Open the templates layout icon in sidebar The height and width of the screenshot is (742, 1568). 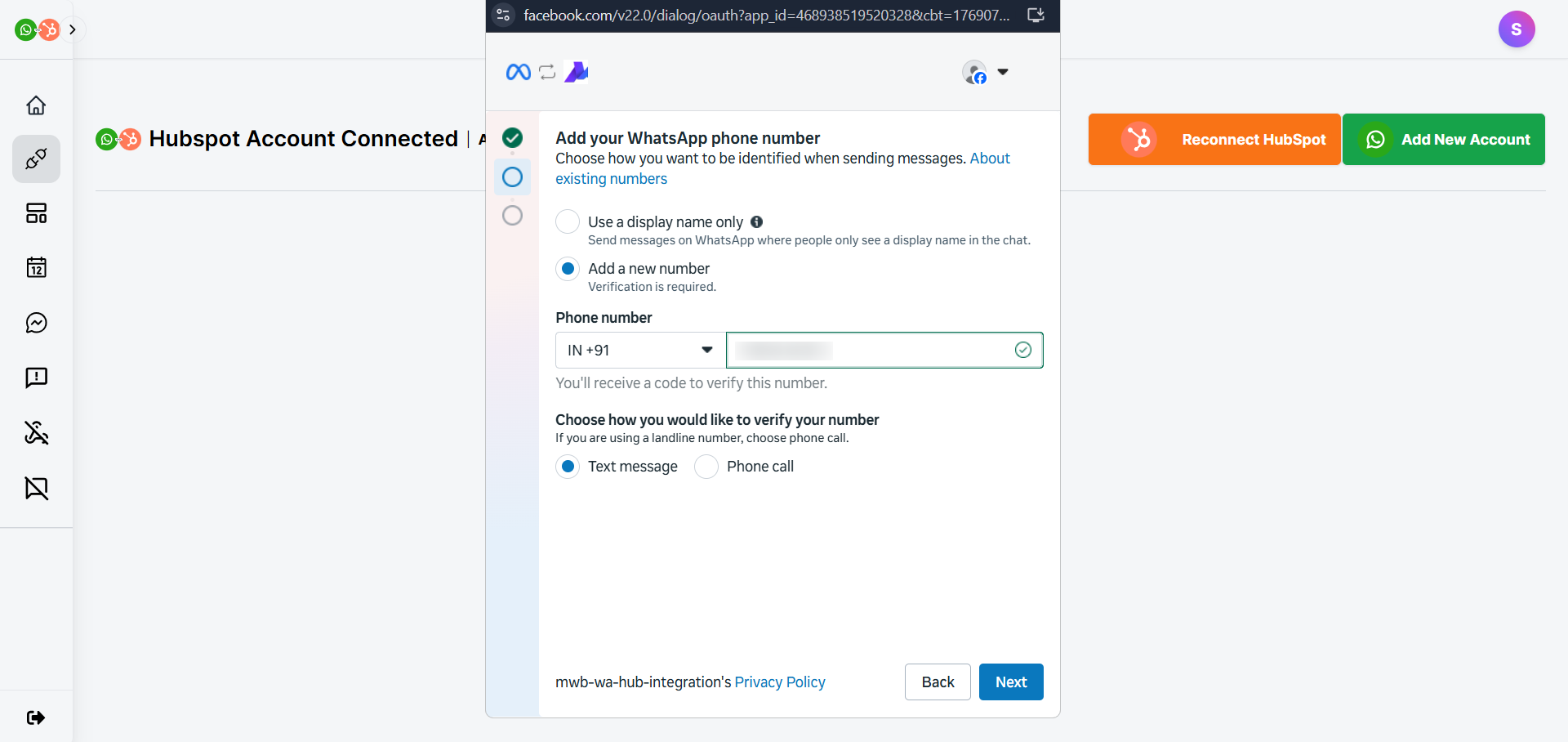36,213
